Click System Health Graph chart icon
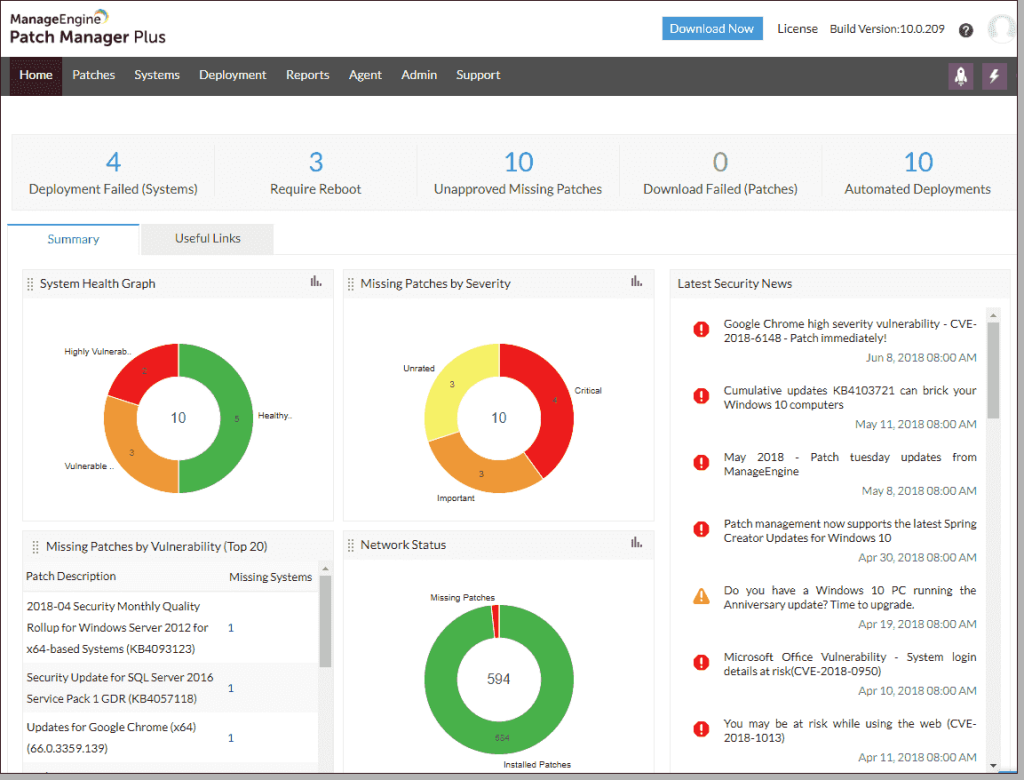 [316, 282]
